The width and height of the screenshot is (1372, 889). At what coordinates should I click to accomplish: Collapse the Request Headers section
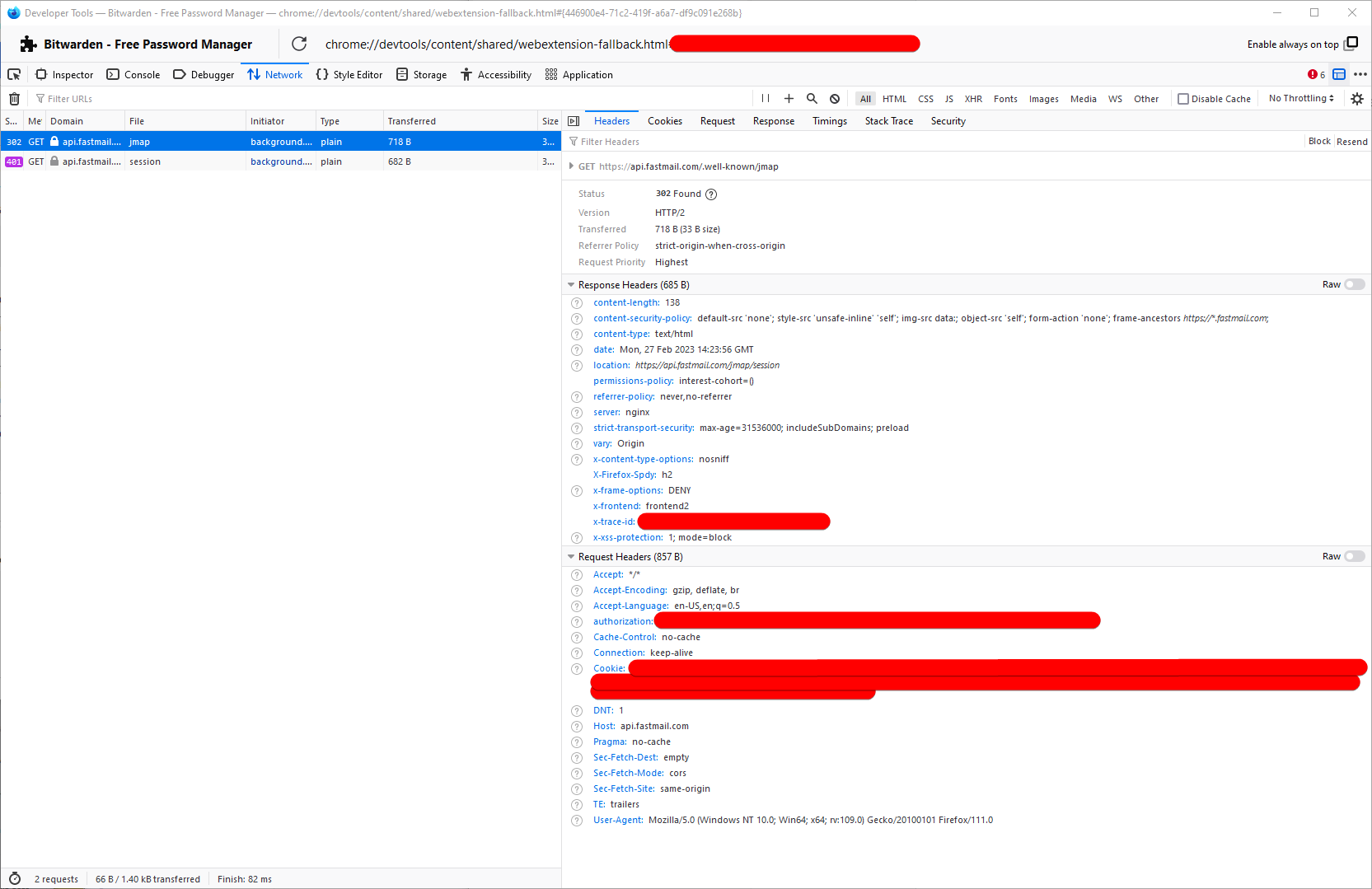tap(571, 557)
